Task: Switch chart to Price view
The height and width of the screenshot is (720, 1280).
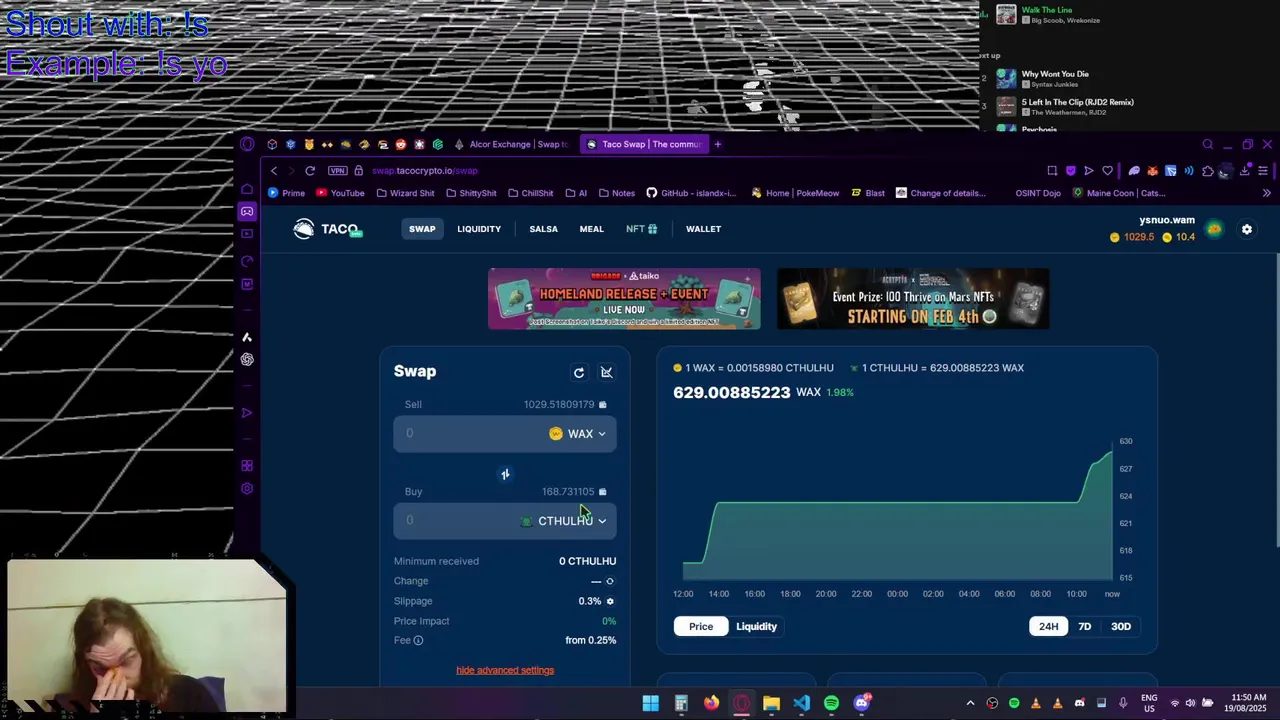Action: (701, 626)
